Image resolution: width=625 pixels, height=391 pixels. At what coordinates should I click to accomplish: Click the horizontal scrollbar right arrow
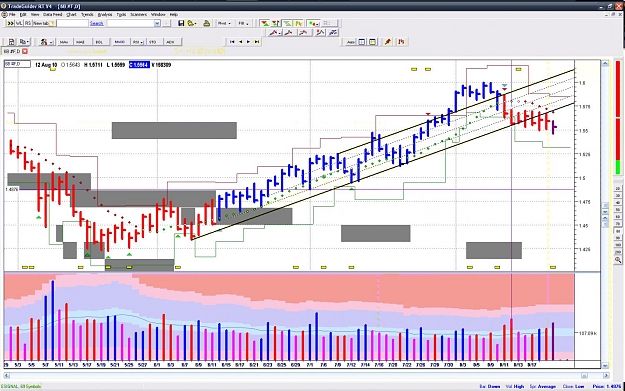606,375
